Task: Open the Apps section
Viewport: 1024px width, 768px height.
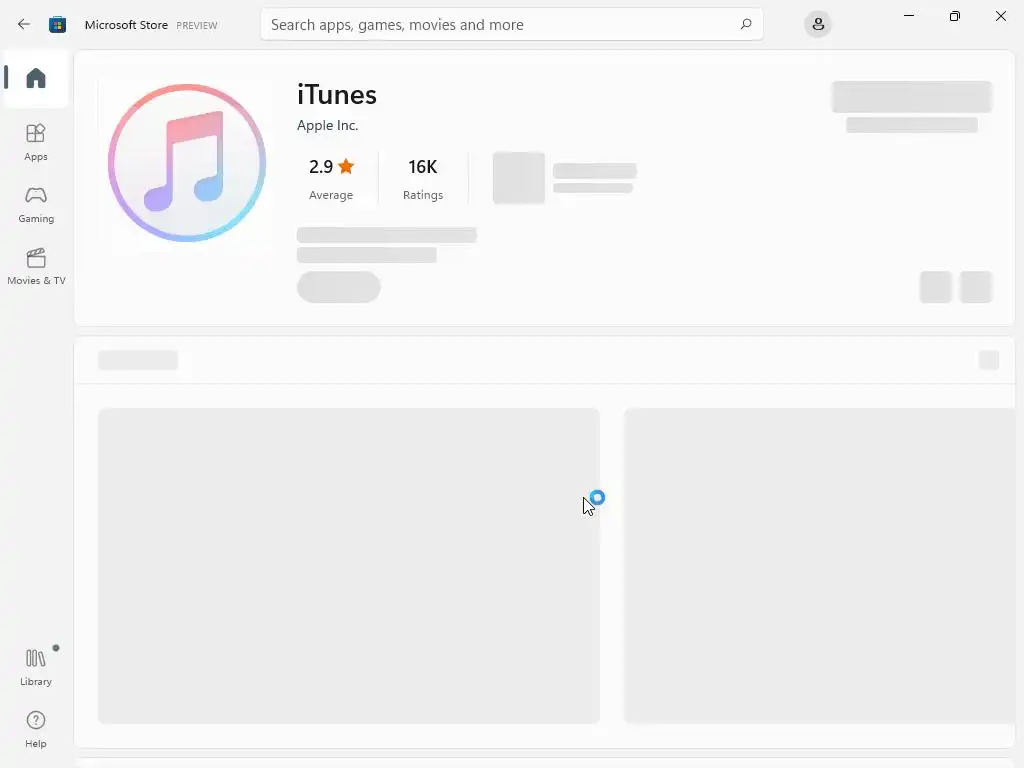Action: tap(36, 142)
